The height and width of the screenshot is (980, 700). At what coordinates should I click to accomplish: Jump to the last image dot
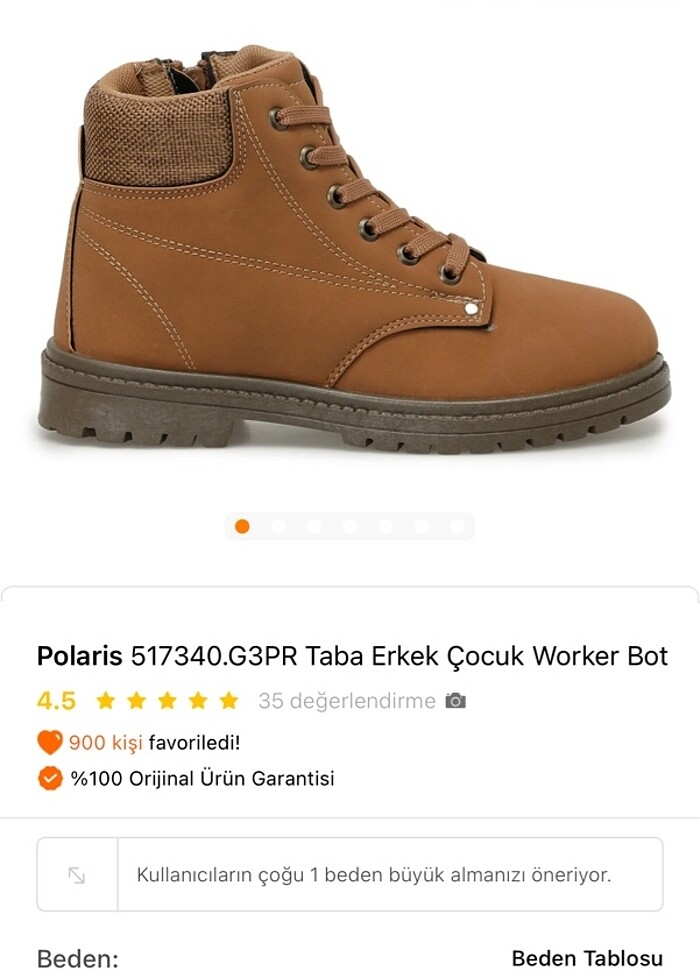pos(458,526)
